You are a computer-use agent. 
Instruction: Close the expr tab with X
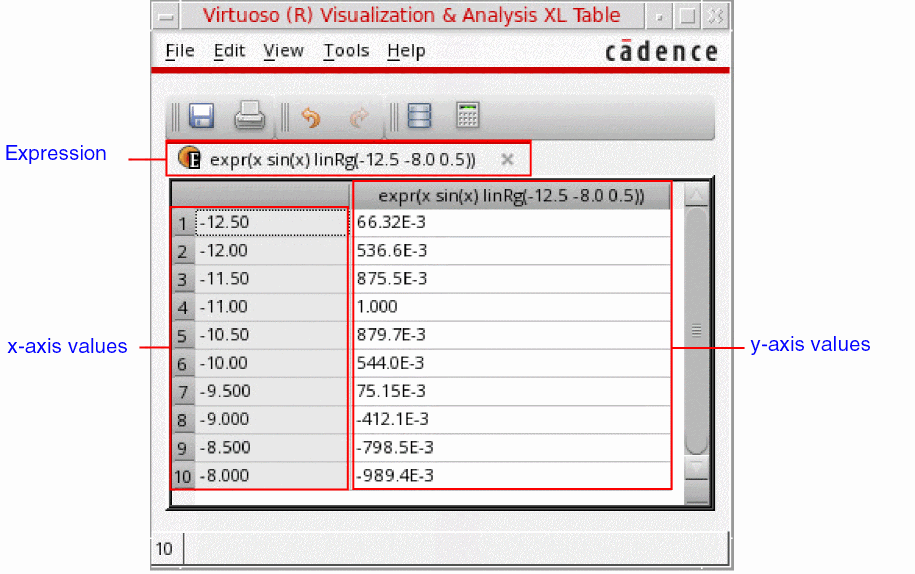pos(507,159)
